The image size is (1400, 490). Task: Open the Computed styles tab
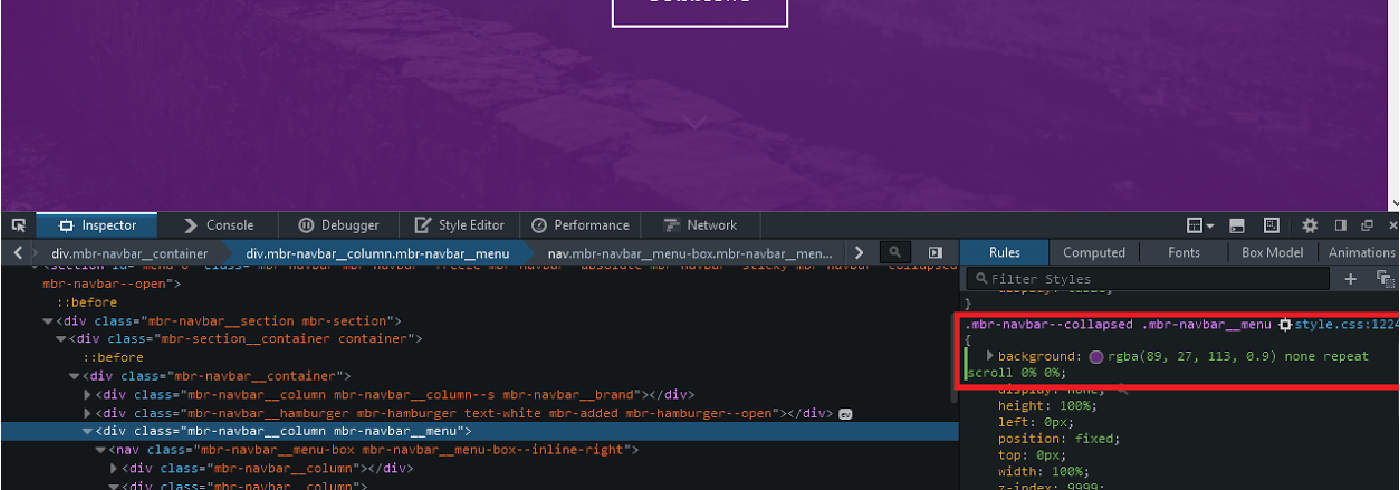click(x=1093, y=253)
